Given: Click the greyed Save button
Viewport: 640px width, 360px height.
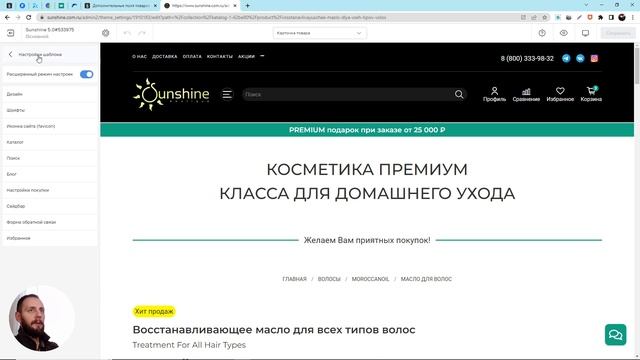Looking at the screenshot, I should pos(618,33).
